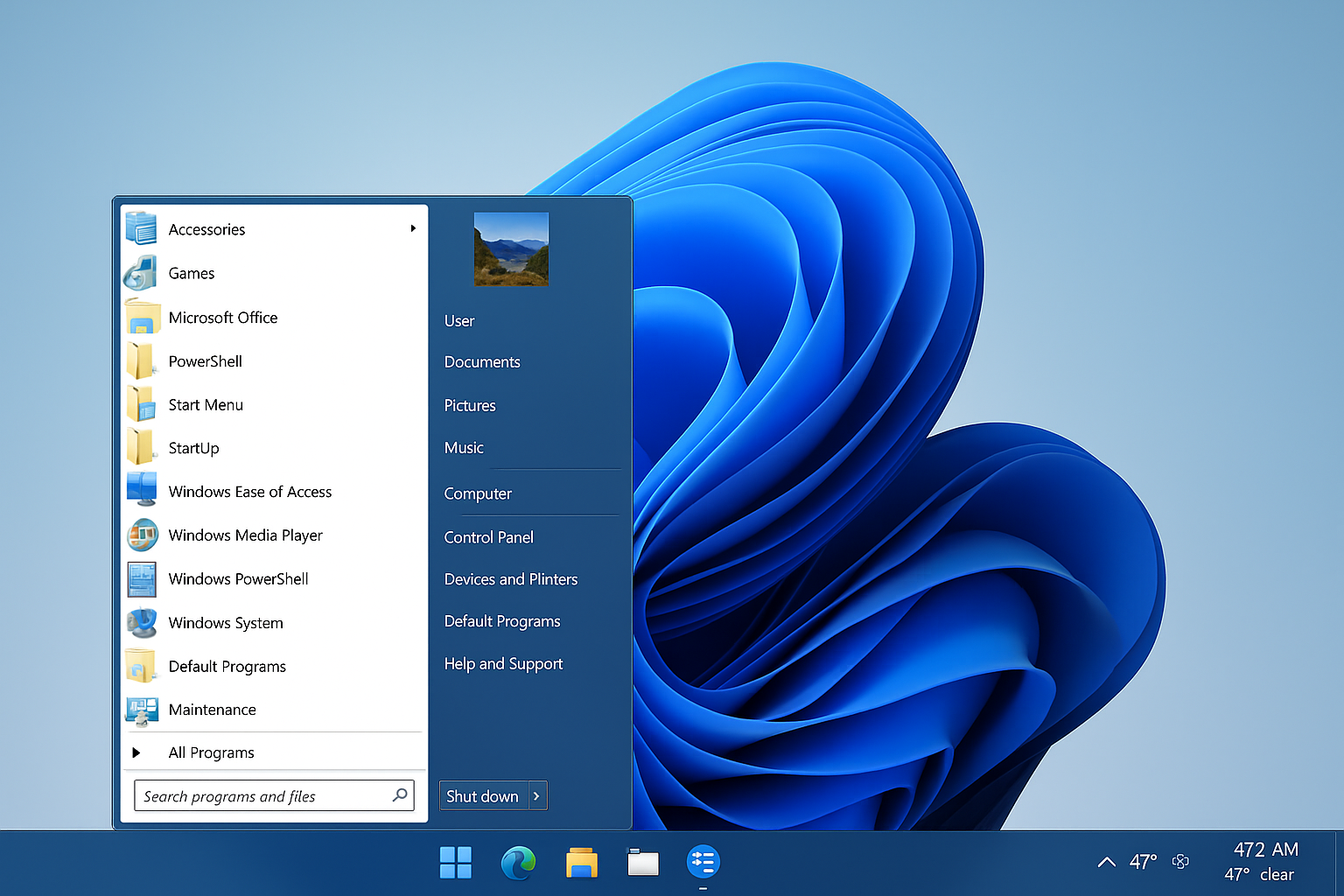Open Documents from the Start menu
The width and height of the screenshot is (1344, 896).
tap(482, 361)
